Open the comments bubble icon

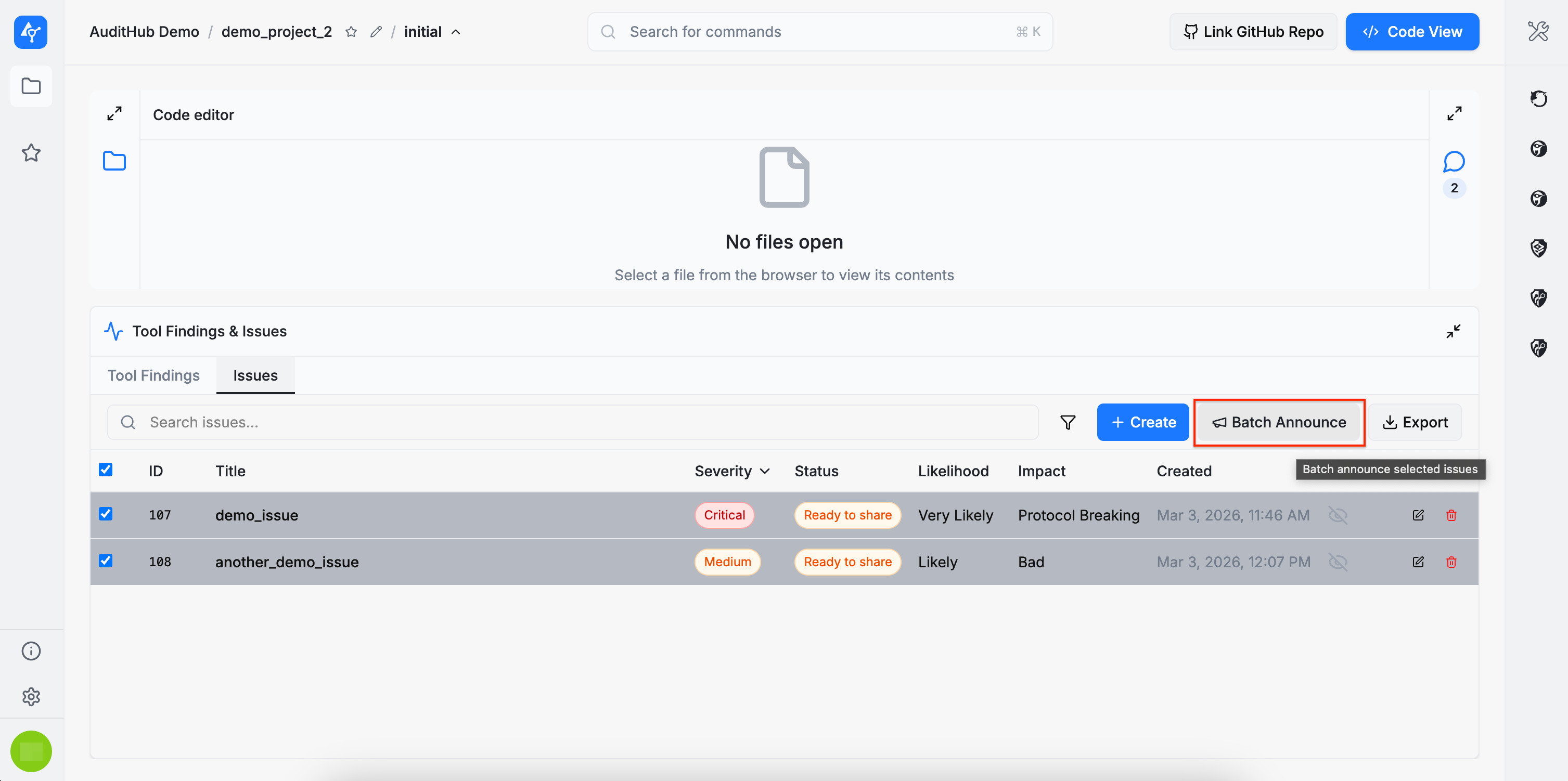[x=1454, y=162]
